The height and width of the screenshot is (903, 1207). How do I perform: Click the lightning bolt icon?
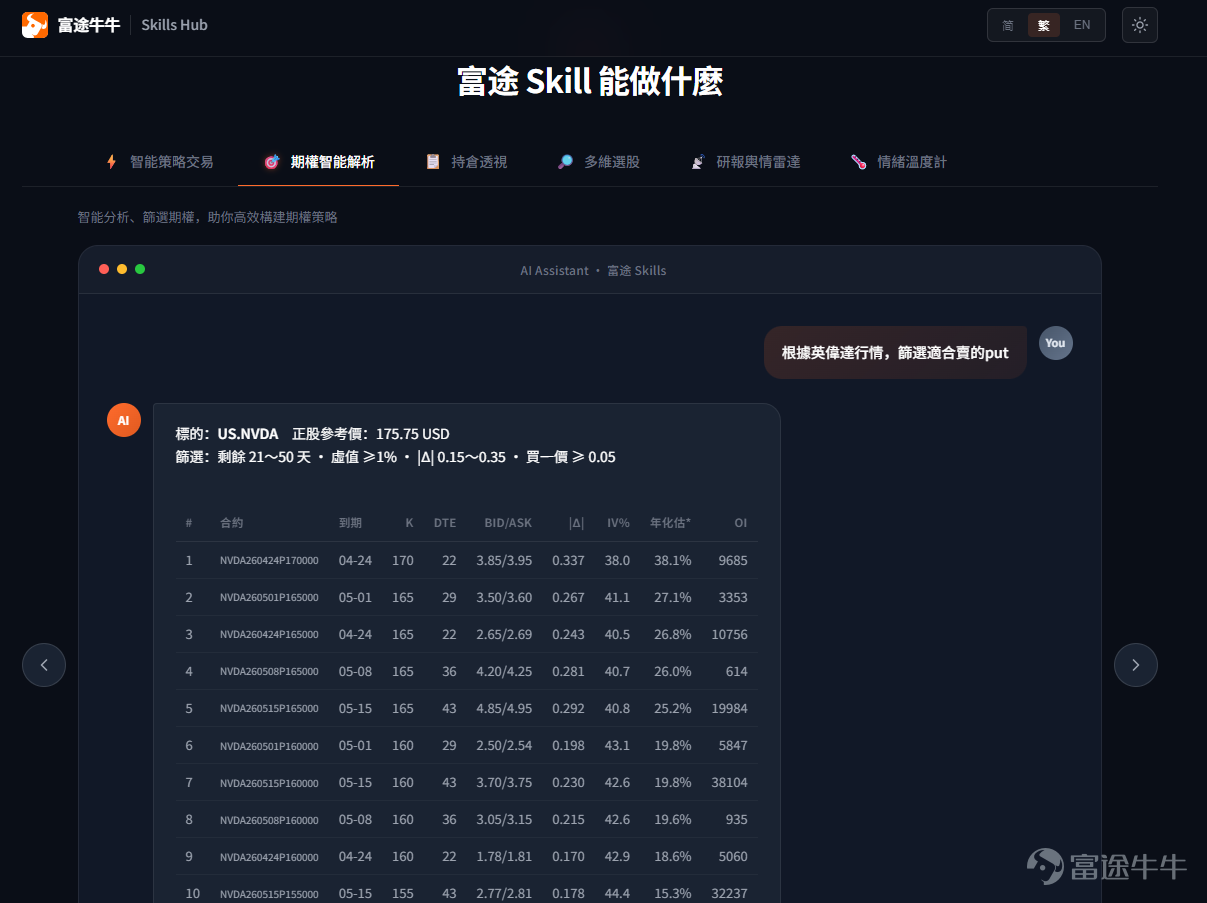tap(112, 161)
